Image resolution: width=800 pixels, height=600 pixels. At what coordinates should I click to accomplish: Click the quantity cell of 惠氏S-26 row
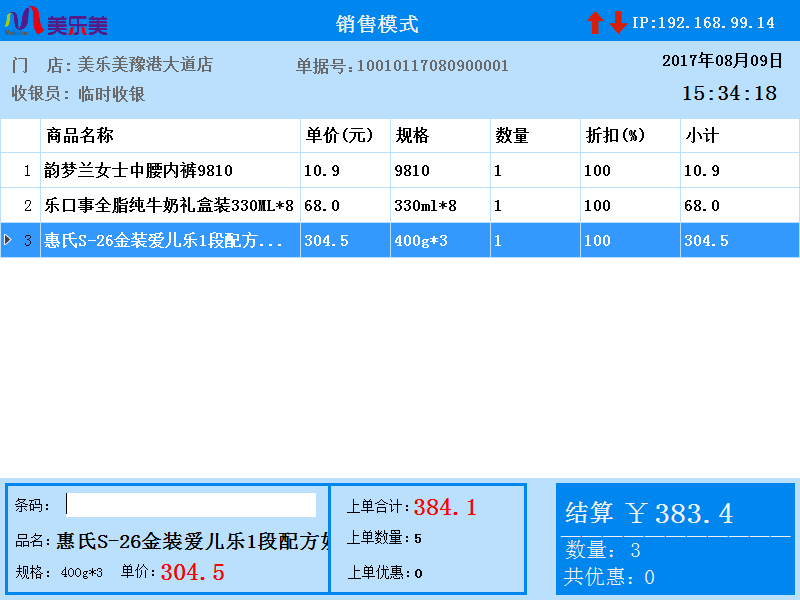tap(535, 240)
